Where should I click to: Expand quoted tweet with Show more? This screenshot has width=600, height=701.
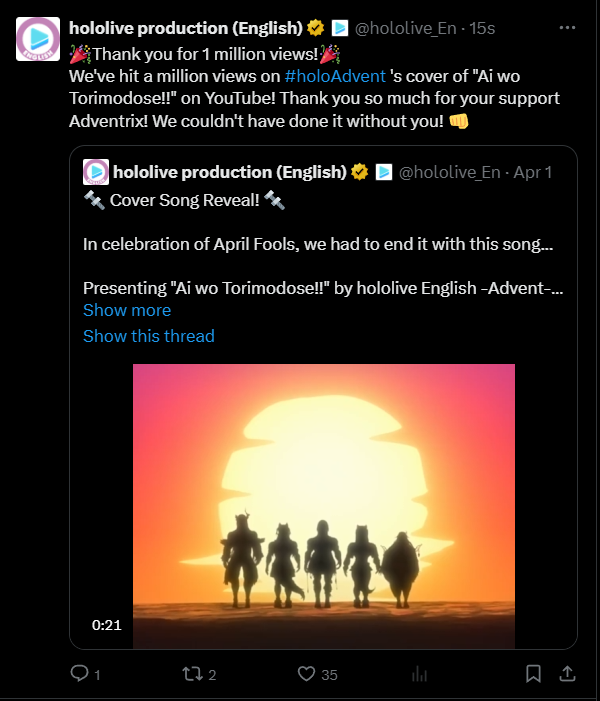(x=127, y=310)
